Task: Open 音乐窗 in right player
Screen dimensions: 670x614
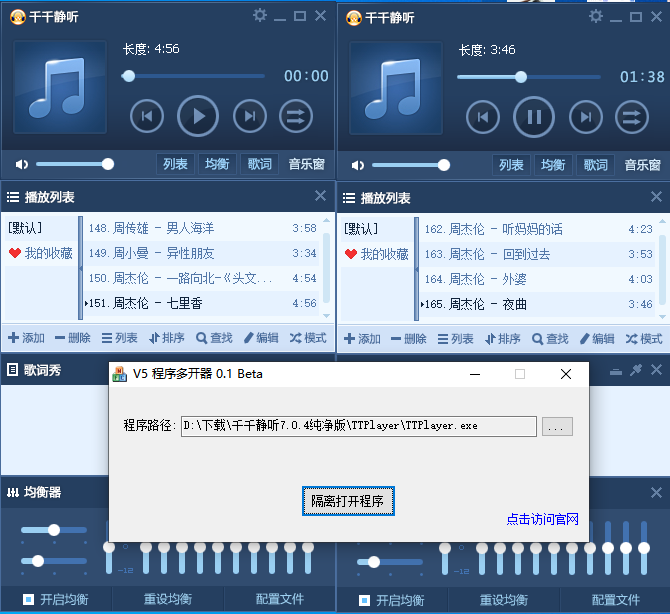Action: pyautogui.click(x=642, y=165)
